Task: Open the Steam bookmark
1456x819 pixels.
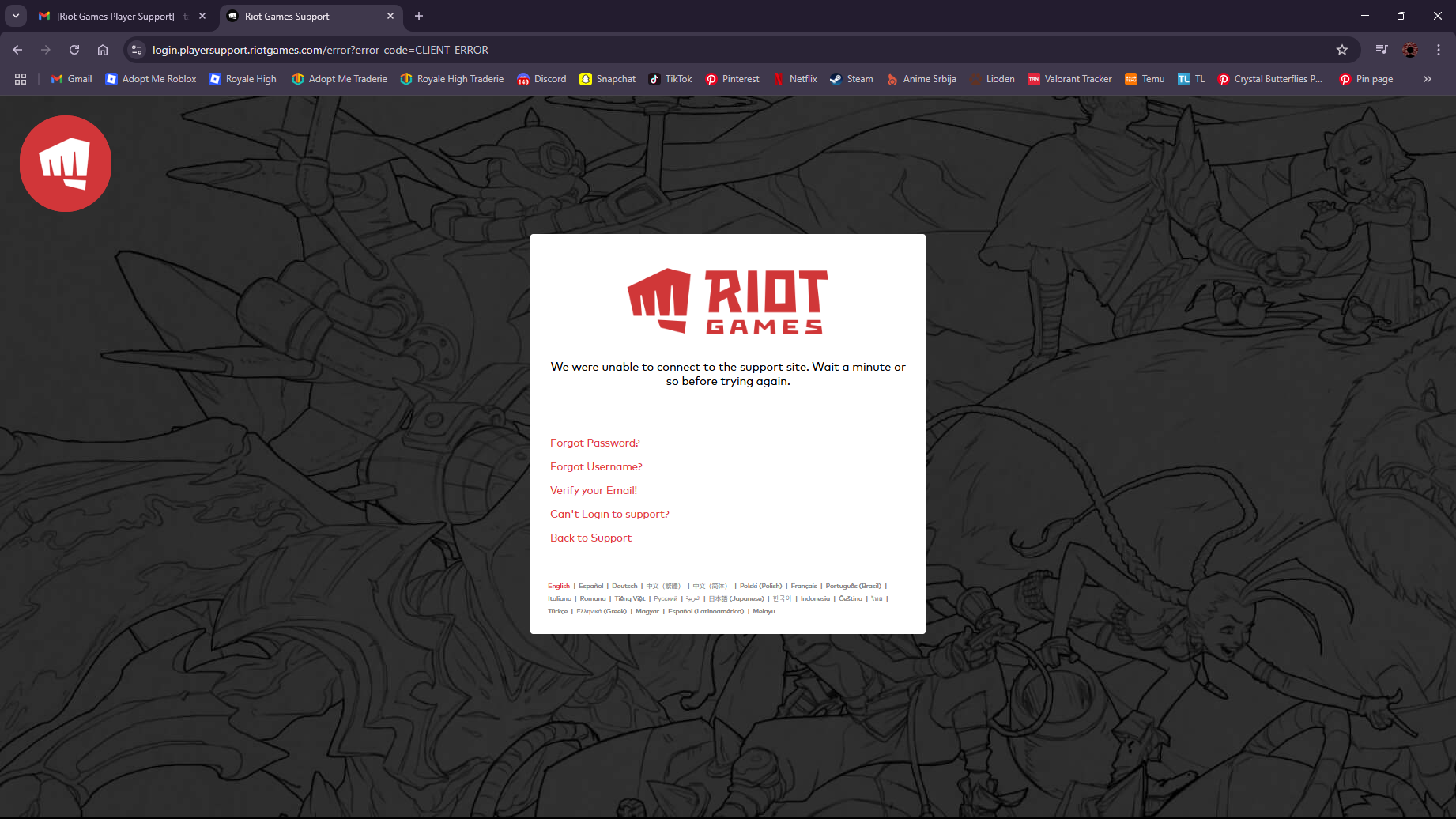Action: [x=851, y=79]
